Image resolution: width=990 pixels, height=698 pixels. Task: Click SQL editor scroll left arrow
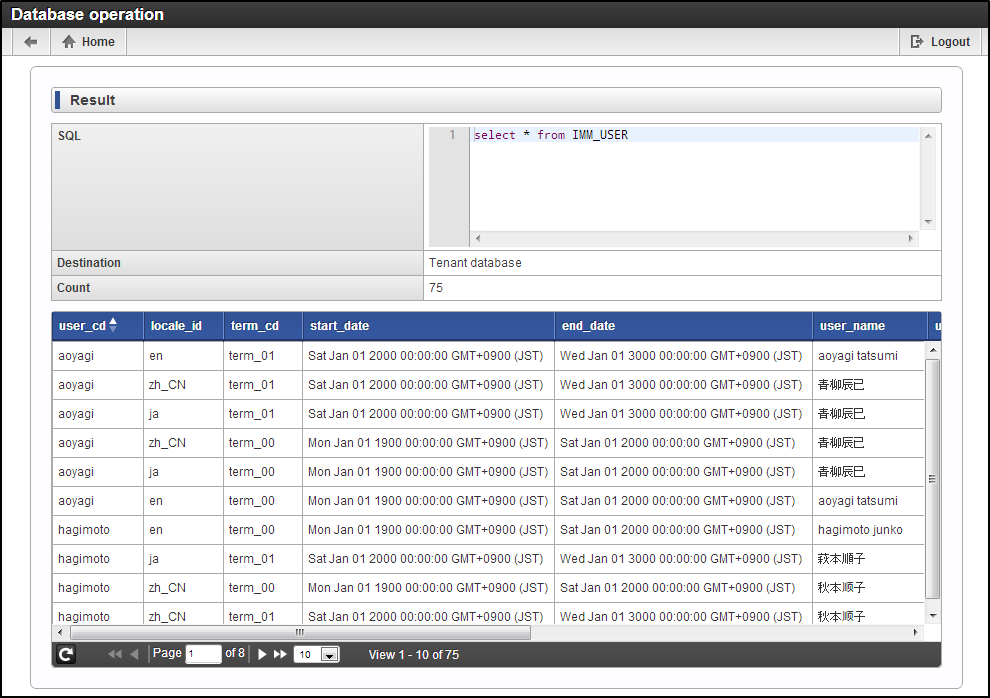tap(478, 239)
